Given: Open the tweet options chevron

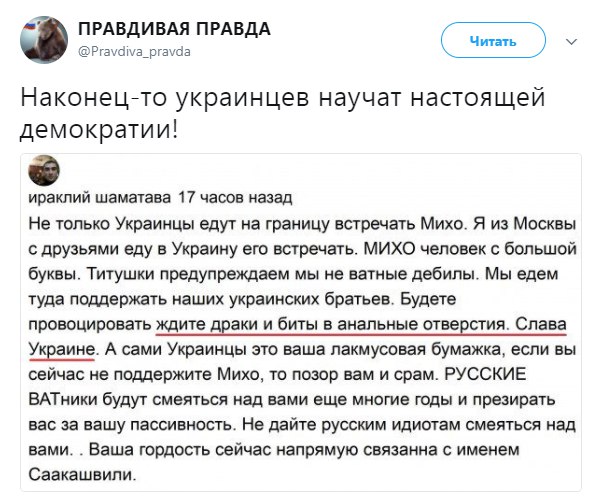Looking at the screenshot, I should coord(572,41).
